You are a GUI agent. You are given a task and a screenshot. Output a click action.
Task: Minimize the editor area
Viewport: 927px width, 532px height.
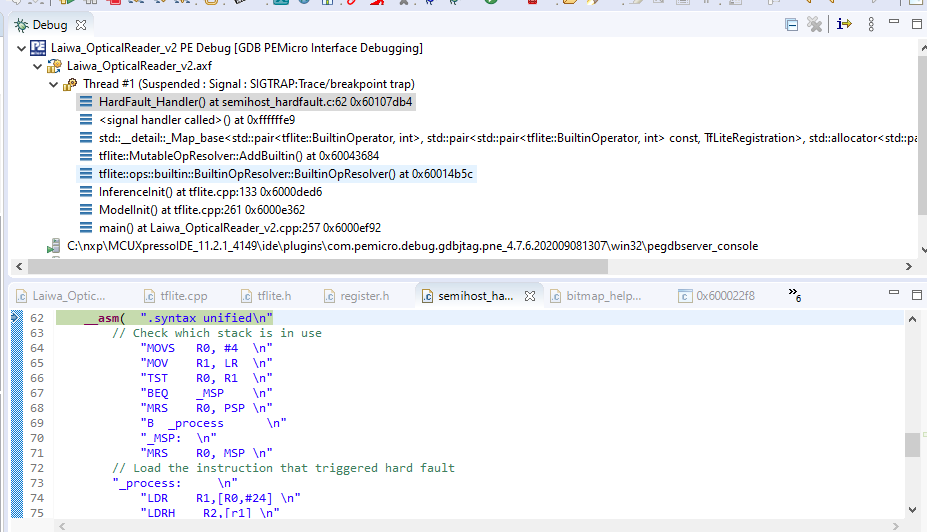[x=894, y=292]
